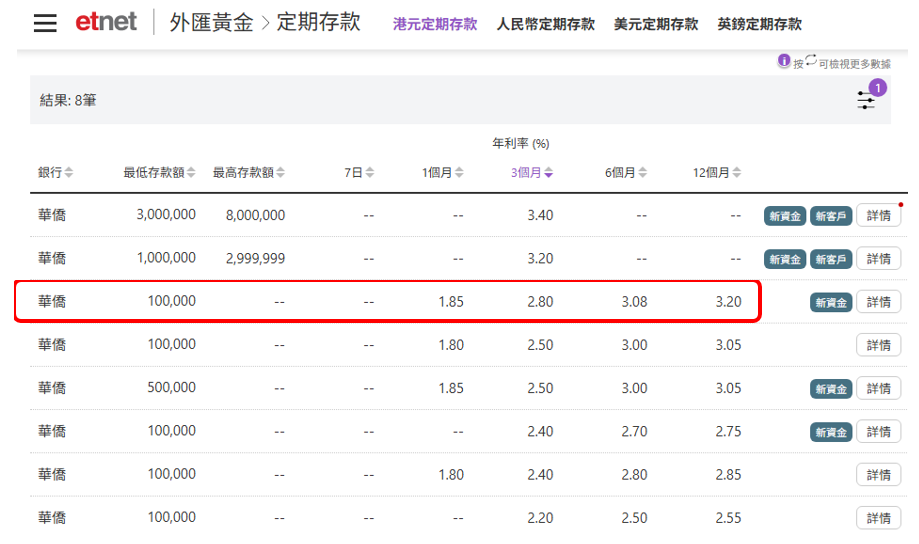Viewport: 919px width, 544px height.
Task: Open 詳情 for the 1.80, 2.50 row
Action: (x=879, y=345)
